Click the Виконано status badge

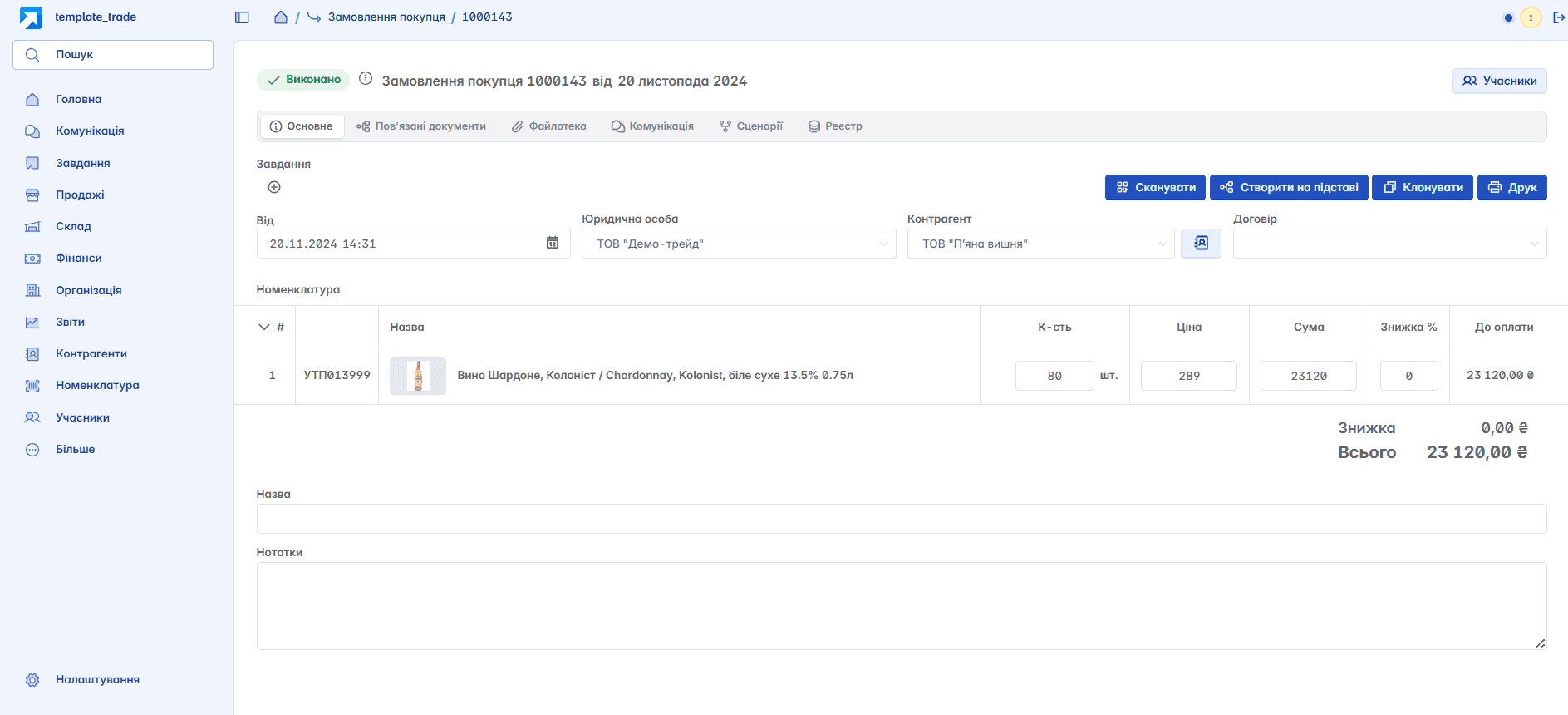click(x=303, y=80)
